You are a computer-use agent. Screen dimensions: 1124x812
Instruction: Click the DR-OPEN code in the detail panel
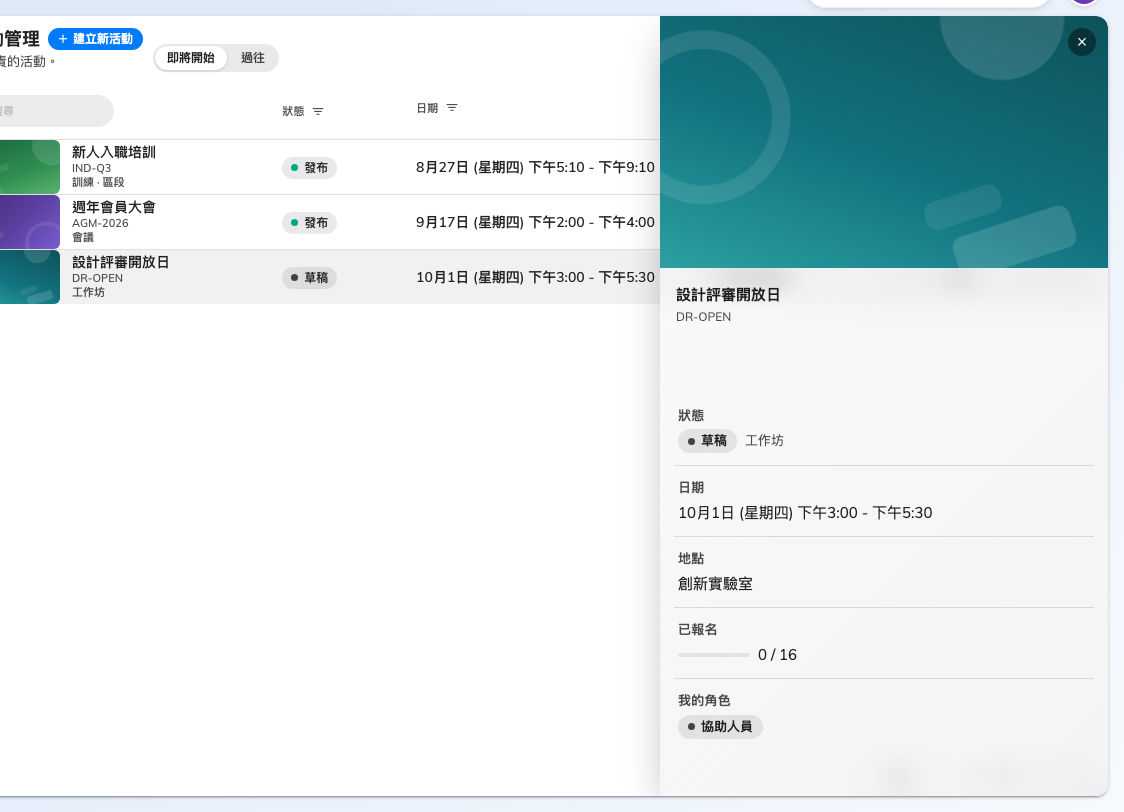[703, 317]
